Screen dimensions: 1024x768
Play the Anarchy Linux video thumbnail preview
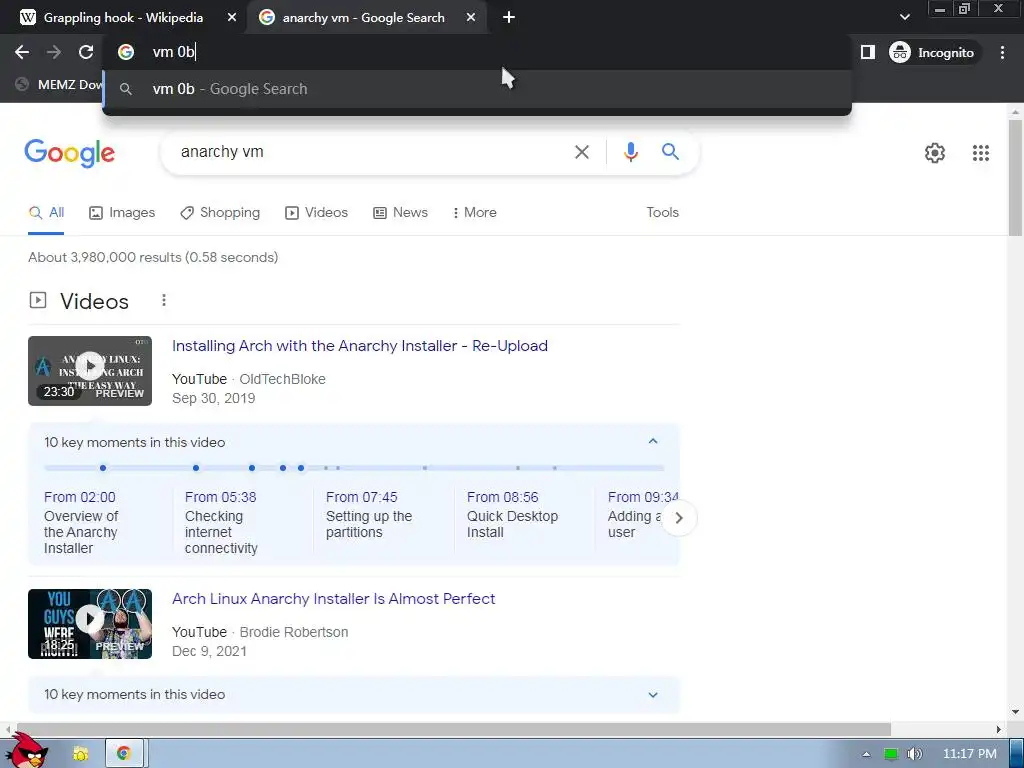click(90, 371)
